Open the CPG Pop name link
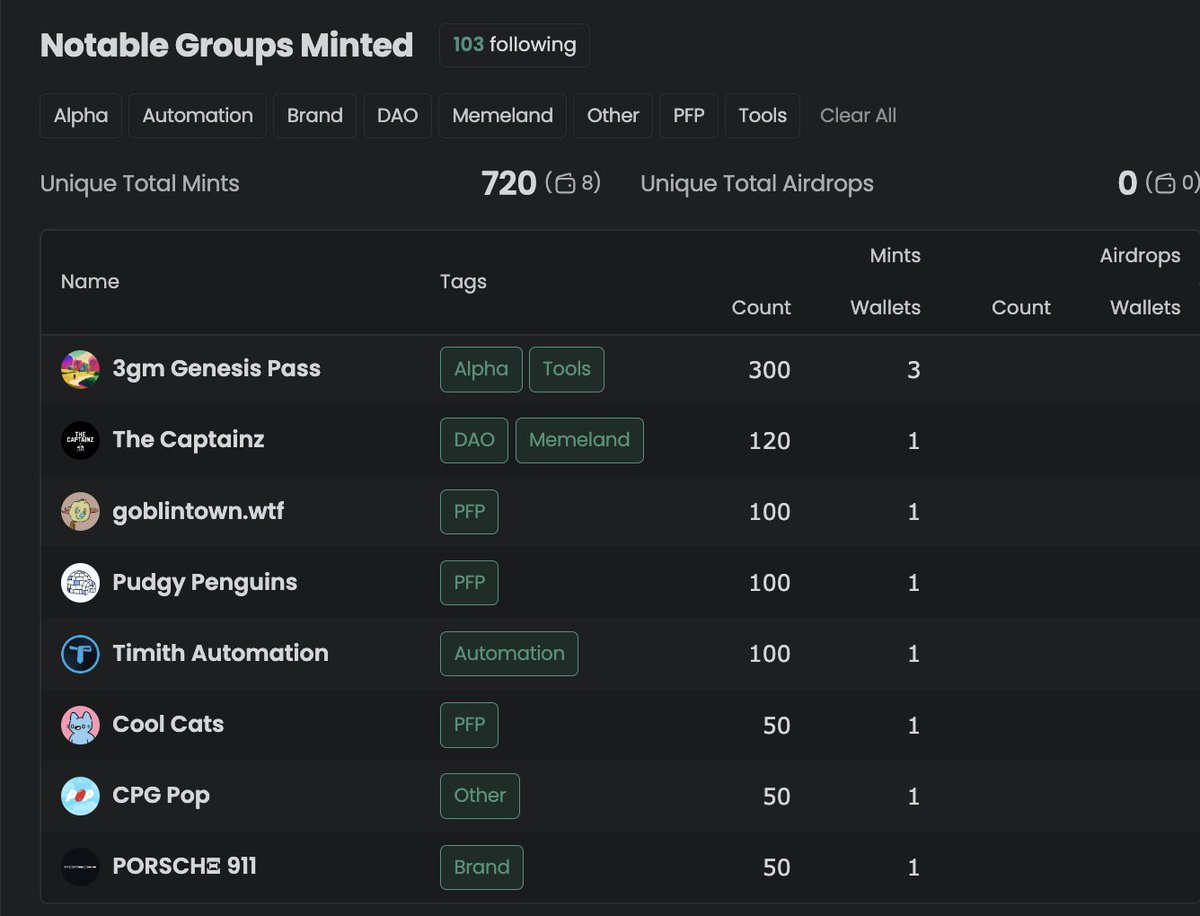 click(x=161, y=795)
